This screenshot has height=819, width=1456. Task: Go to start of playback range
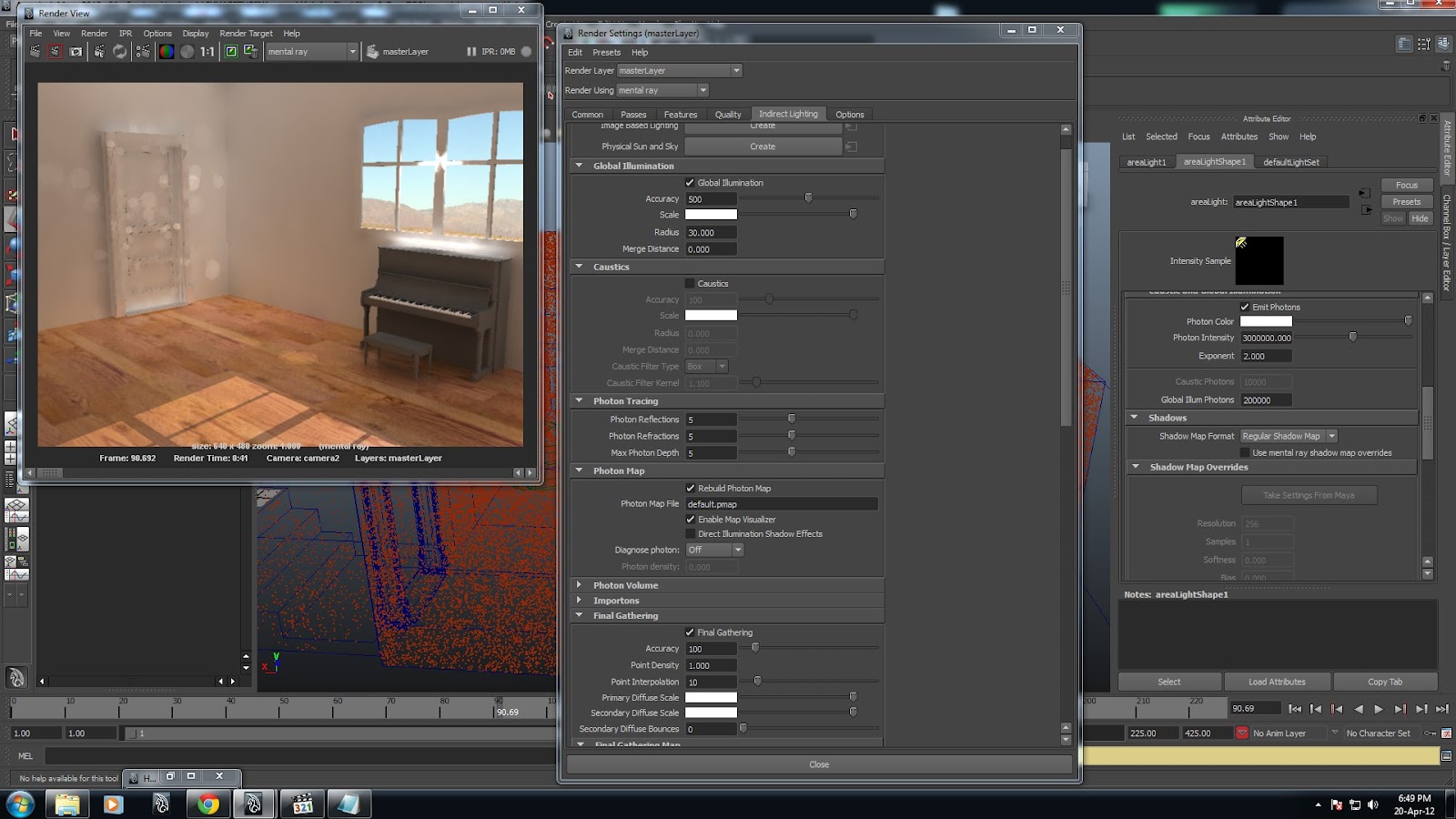(x=1295, y=709)
